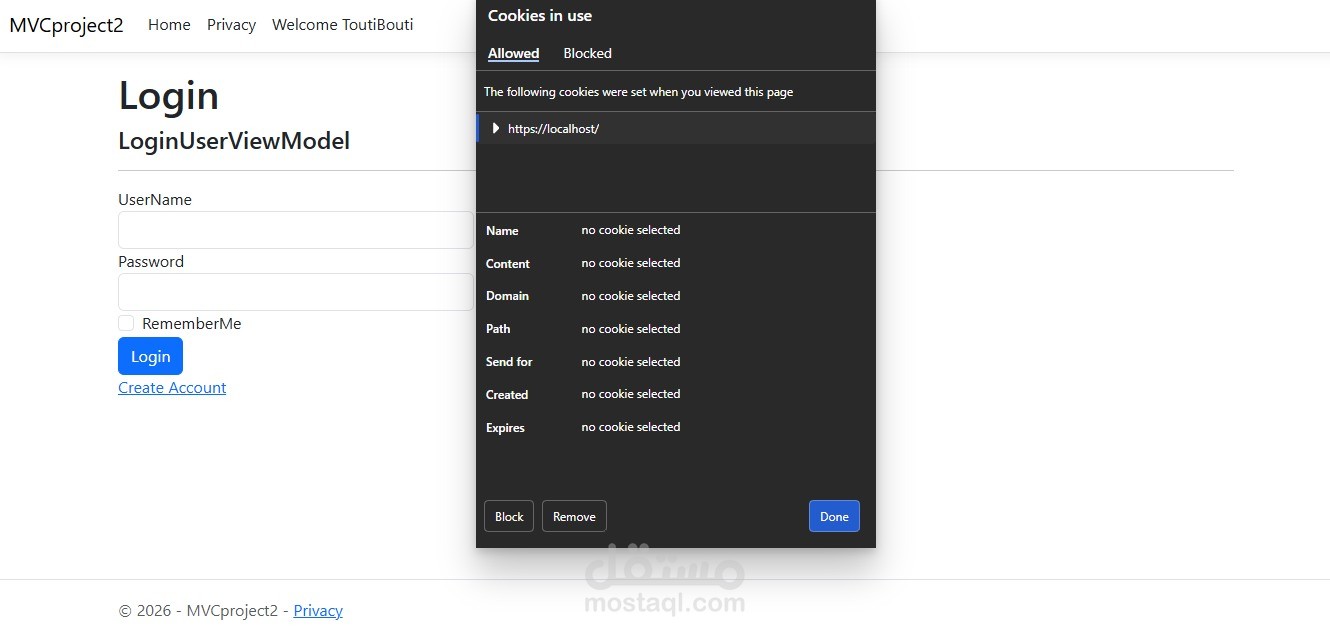The image size is (1330, 630).
Task: Open the footer Privacy link
Action: (x=318, y=611)
